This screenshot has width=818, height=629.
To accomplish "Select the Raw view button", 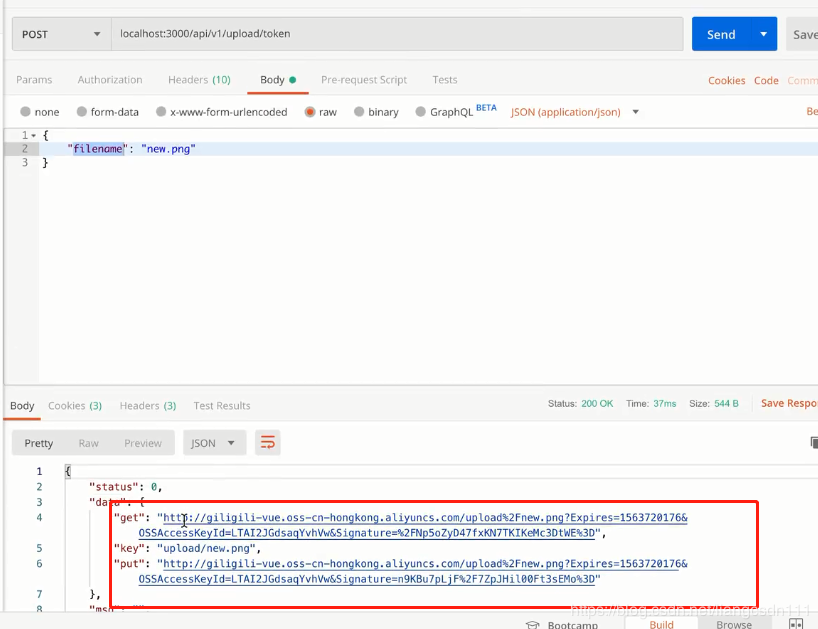I will [x=88, y=443].
